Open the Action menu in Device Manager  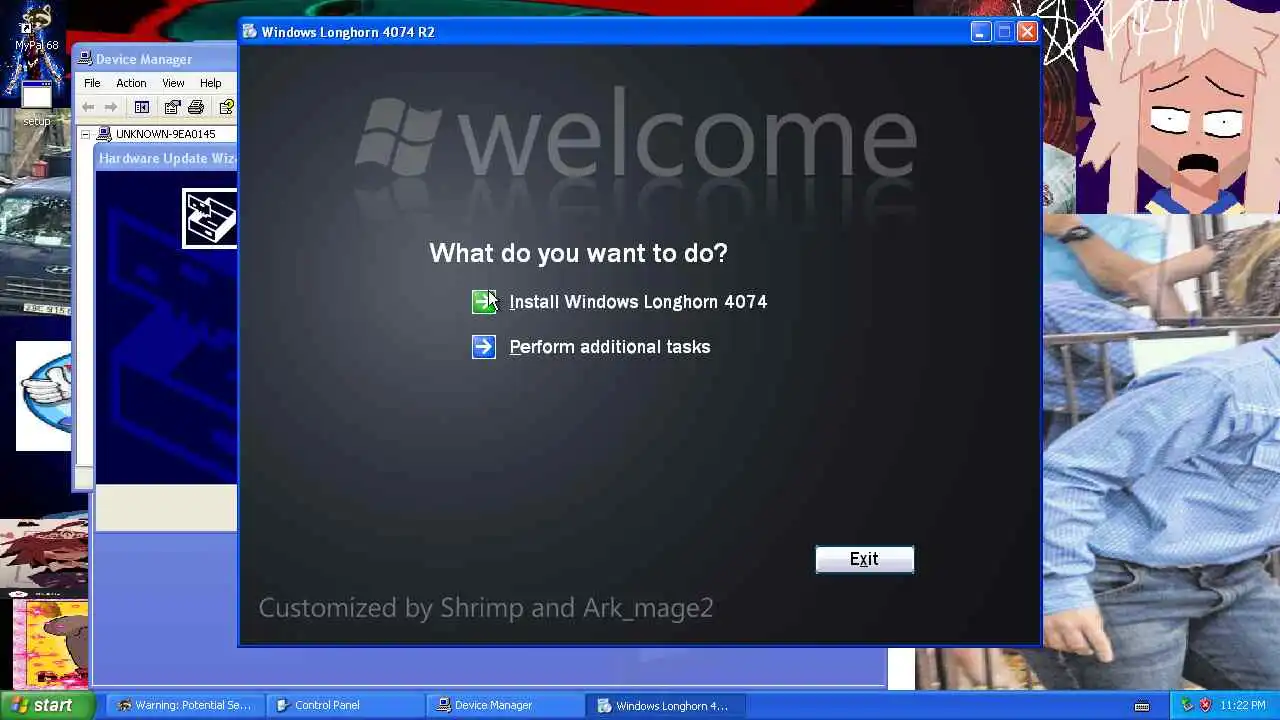coord(131,83)
